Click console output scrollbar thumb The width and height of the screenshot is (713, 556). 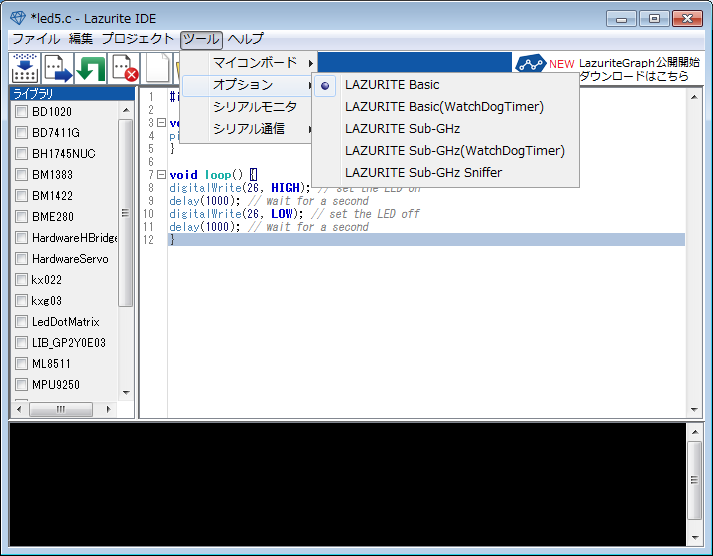pyautogui.click(x=695, y=480)
